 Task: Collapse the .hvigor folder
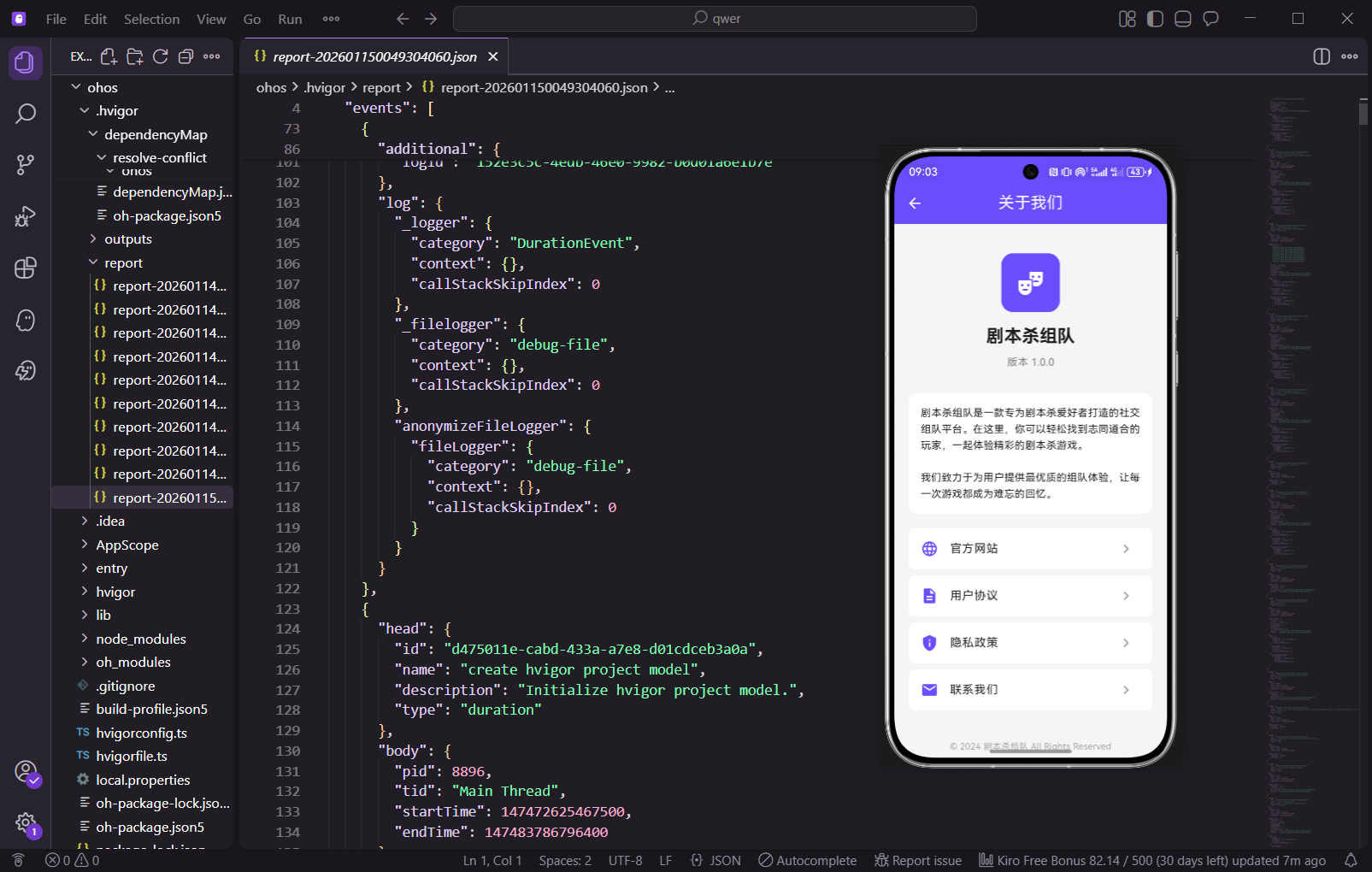point(142,110)
